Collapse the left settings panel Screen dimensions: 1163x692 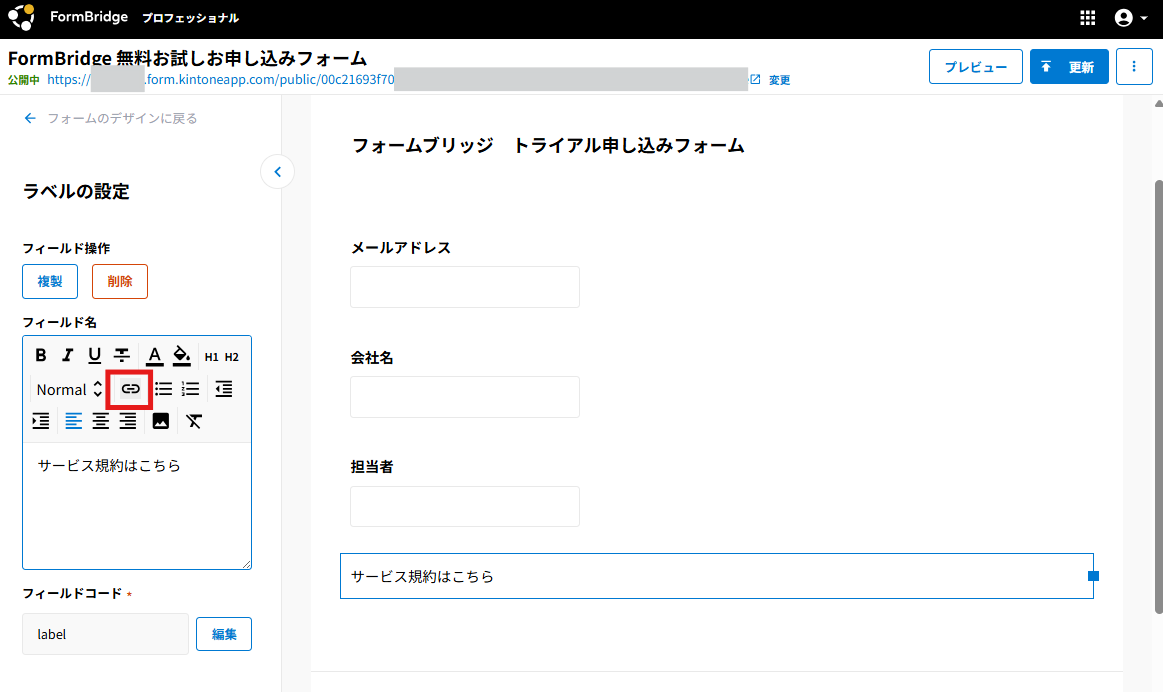tap(277, 172)
